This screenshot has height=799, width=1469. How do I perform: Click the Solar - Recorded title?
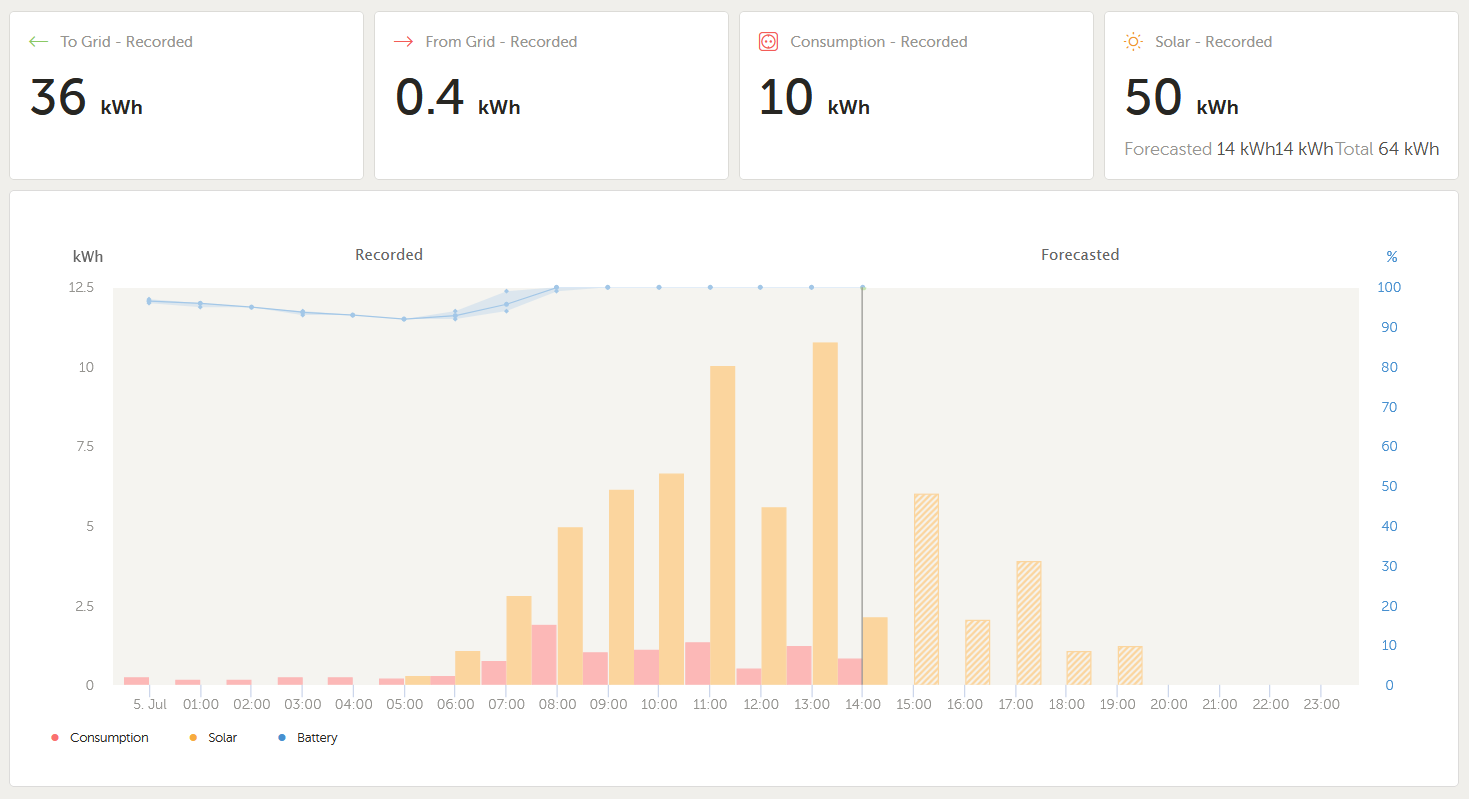(1213, 42)
